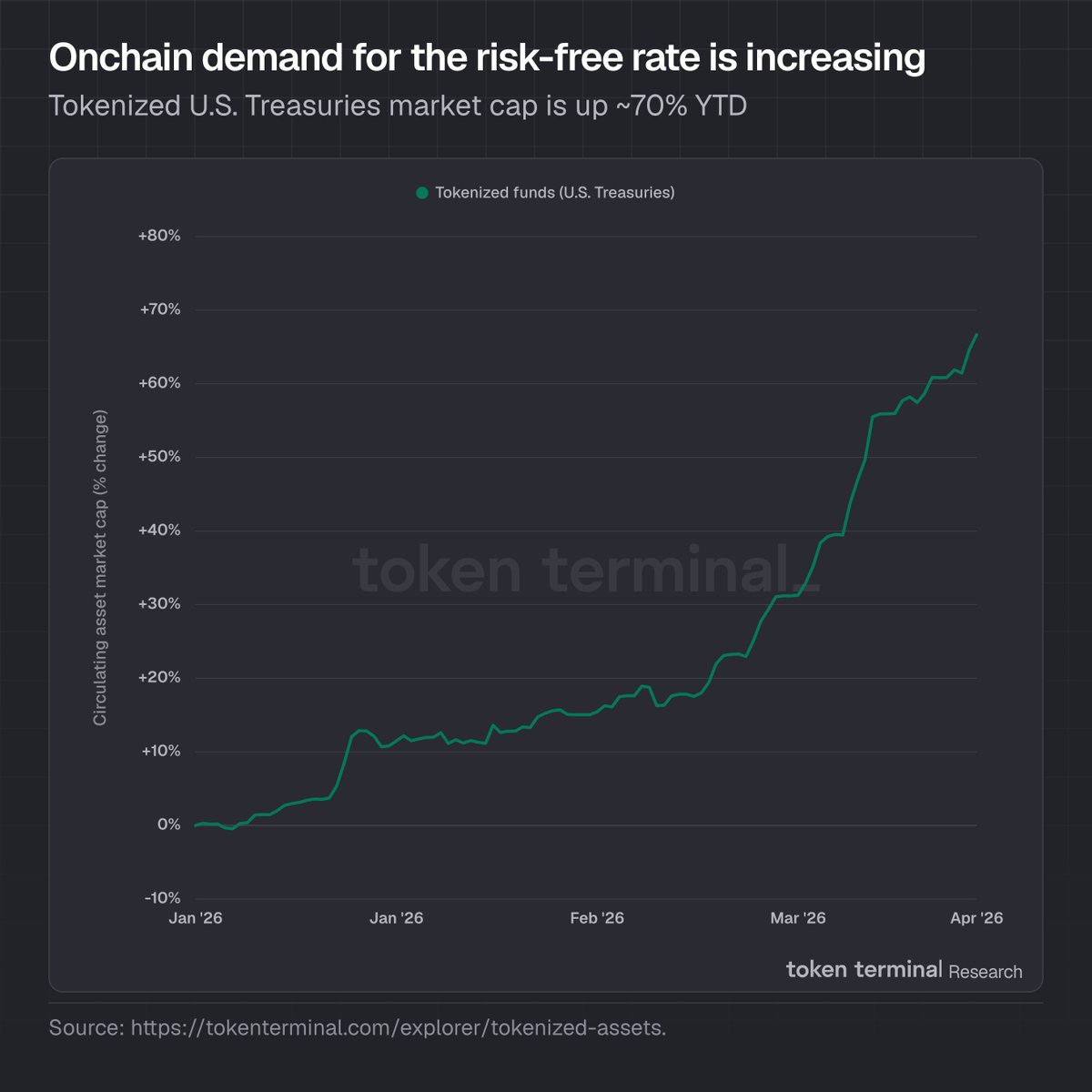This screenshot has height=1092, width=1092.
Task: Click the Apr '26 x-axis label
Action: pos(976,918)
